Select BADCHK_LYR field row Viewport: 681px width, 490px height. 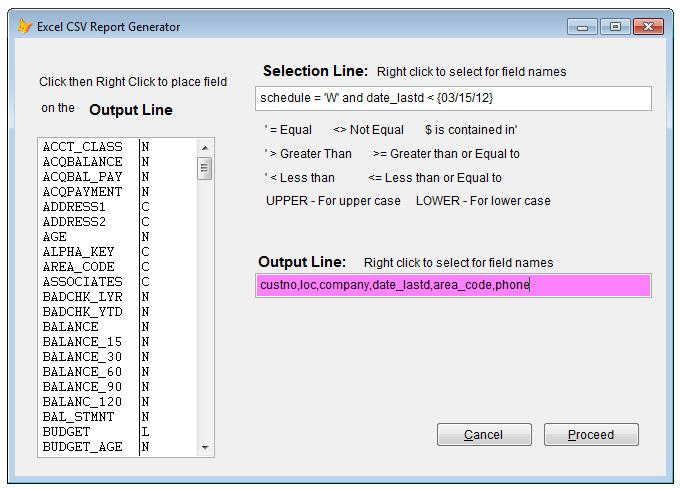tap(118, 297)
